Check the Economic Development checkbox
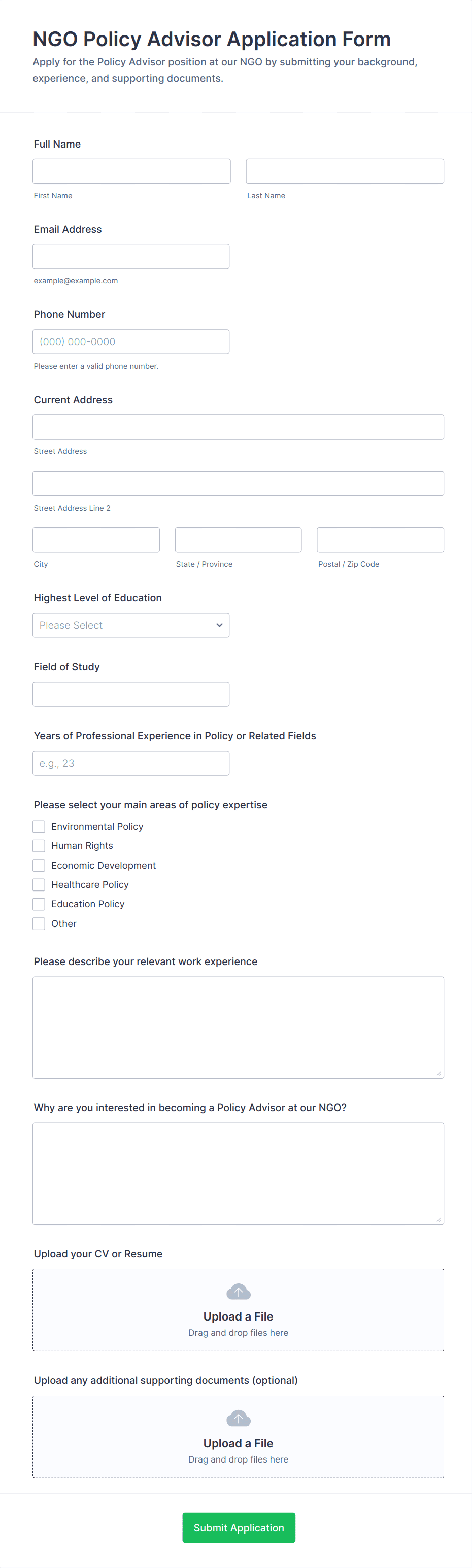The image size is (472, 1568). (x=39, y=865)
